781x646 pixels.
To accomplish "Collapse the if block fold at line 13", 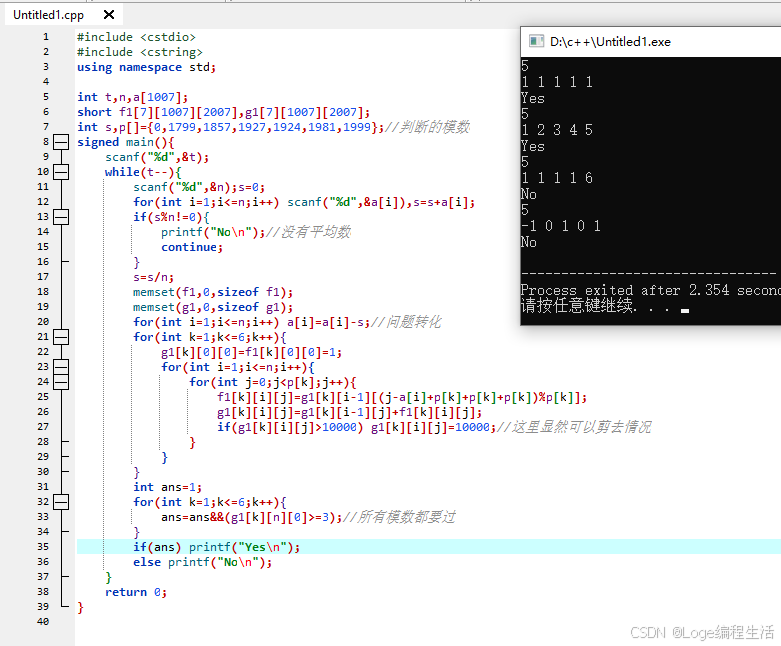I will point(61,217).
